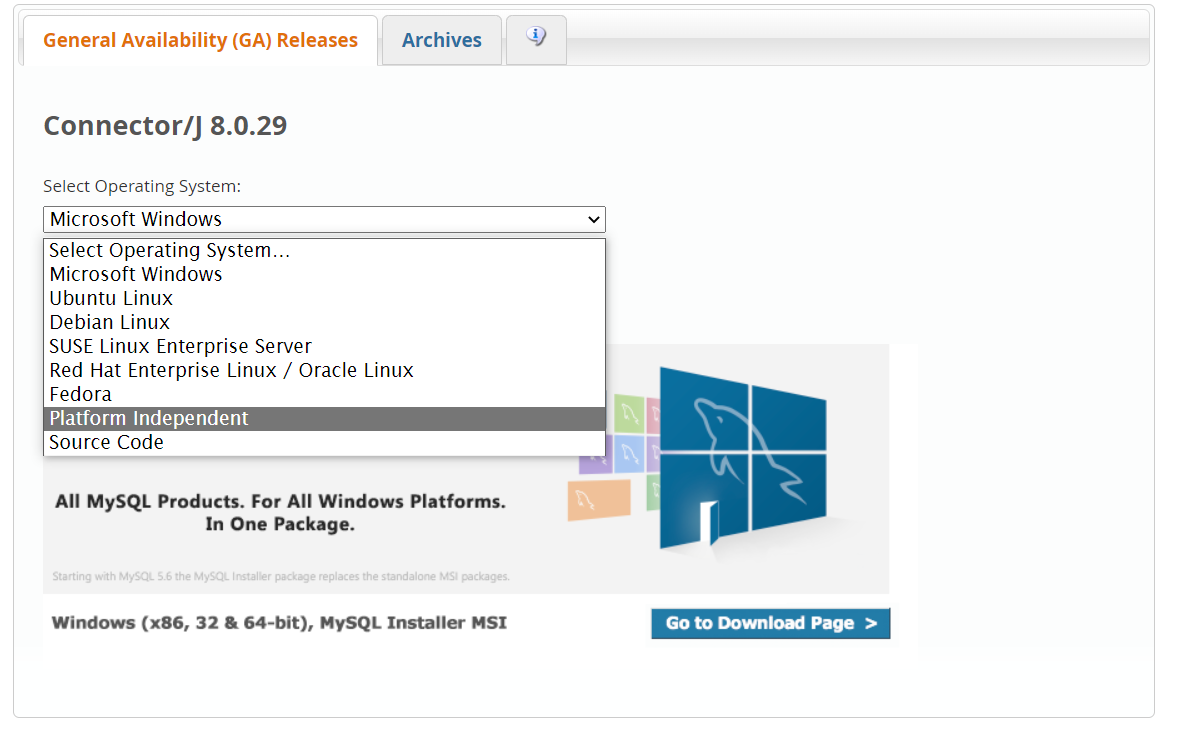Select Microsoft Windows from the dropdown list
Screen dimensions: 1177x731
click(324, 274)
